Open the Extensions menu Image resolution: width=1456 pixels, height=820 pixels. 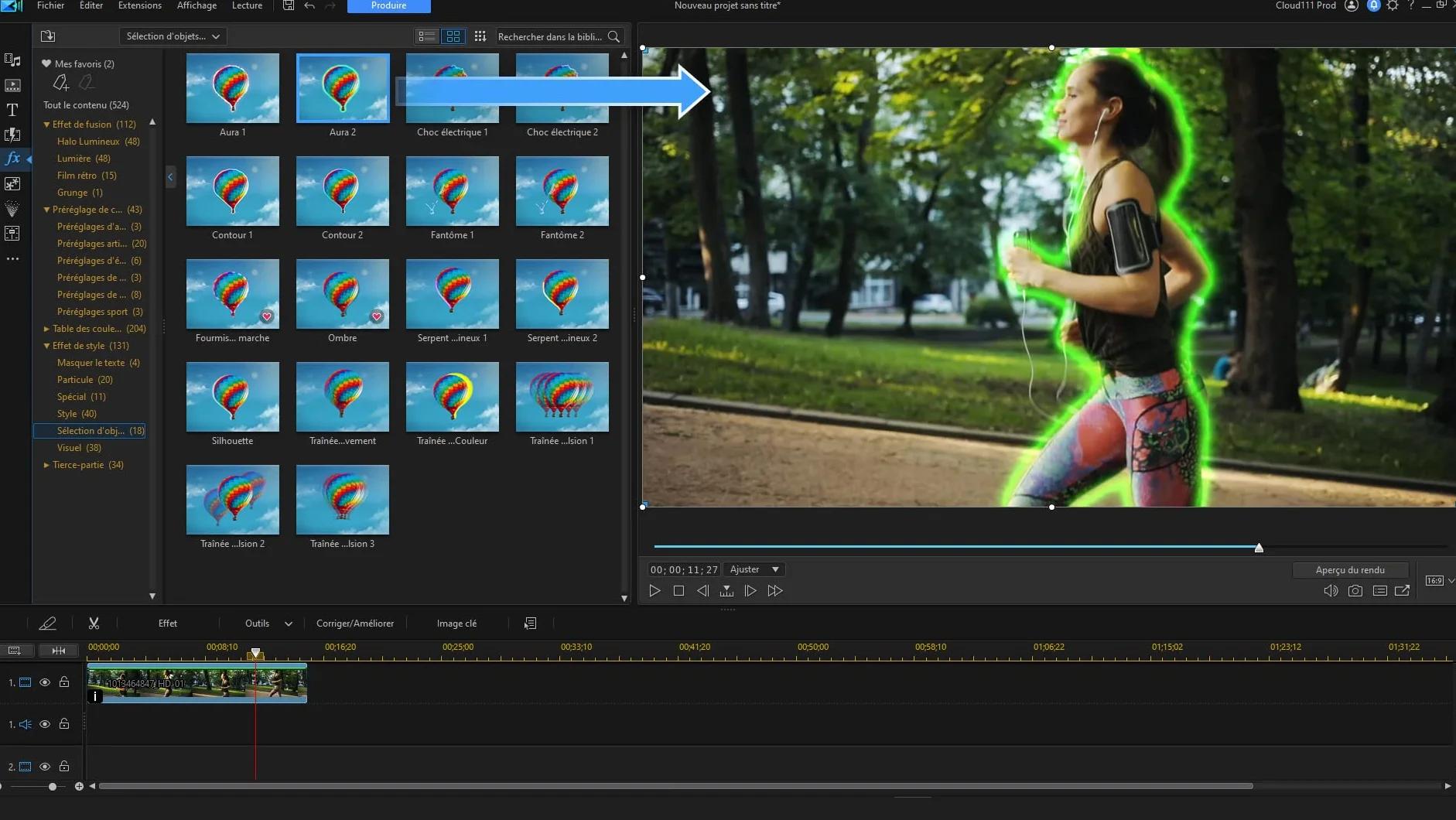[x=140, y=5]
